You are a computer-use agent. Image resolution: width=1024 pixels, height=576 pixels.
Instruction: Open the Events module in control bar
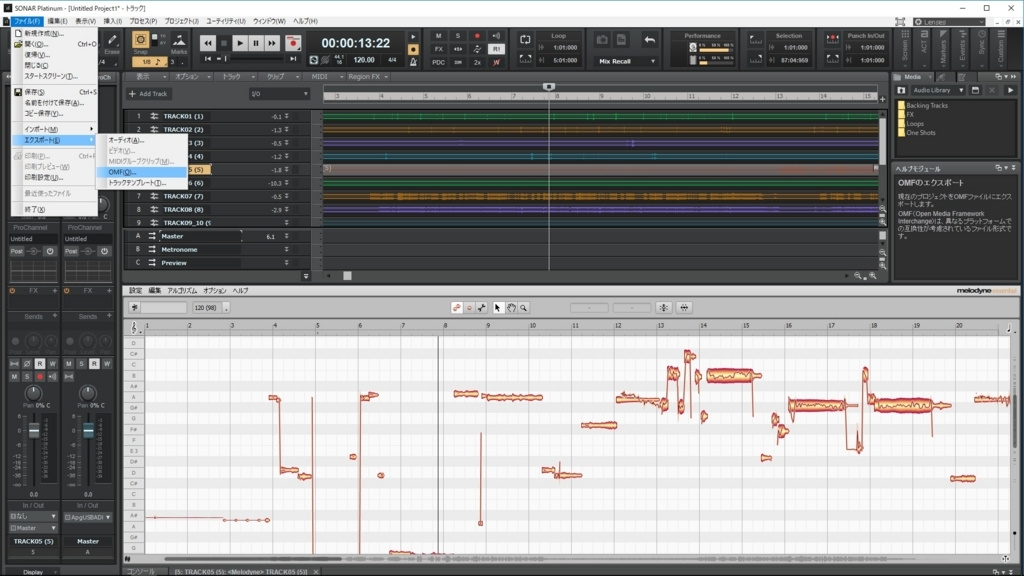point(963,48)
